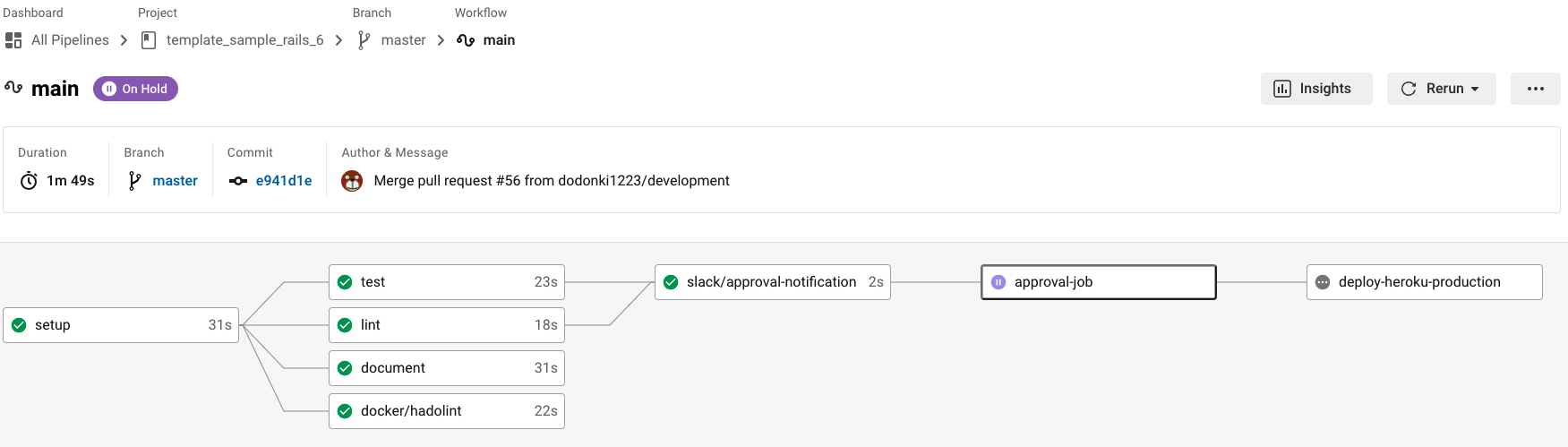Click the workflow icon in main breadcrumb
1568x447 pixels.
[466, 40]
